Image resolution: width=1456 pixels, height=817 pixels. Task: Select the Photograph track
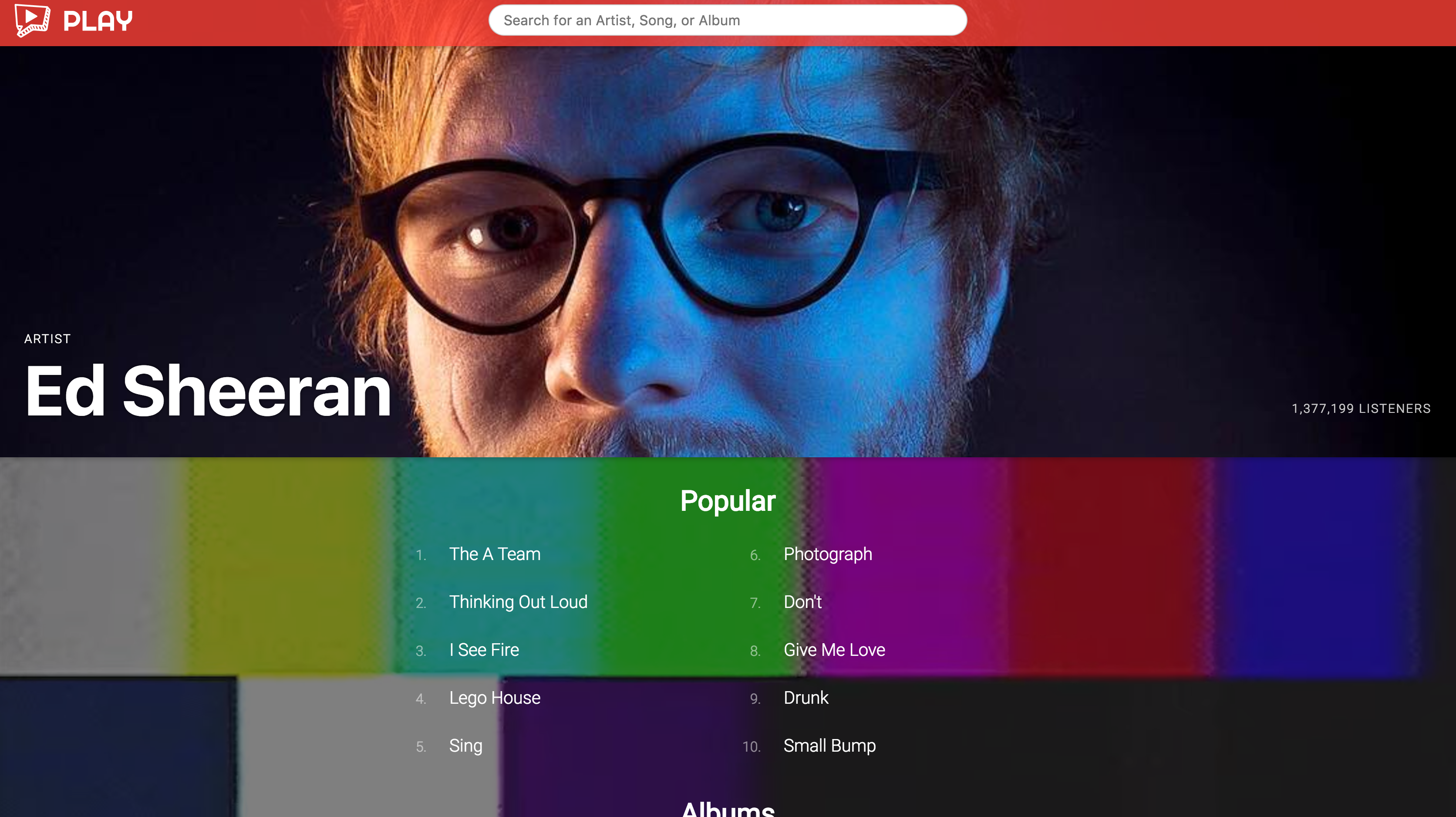point(827,554)
